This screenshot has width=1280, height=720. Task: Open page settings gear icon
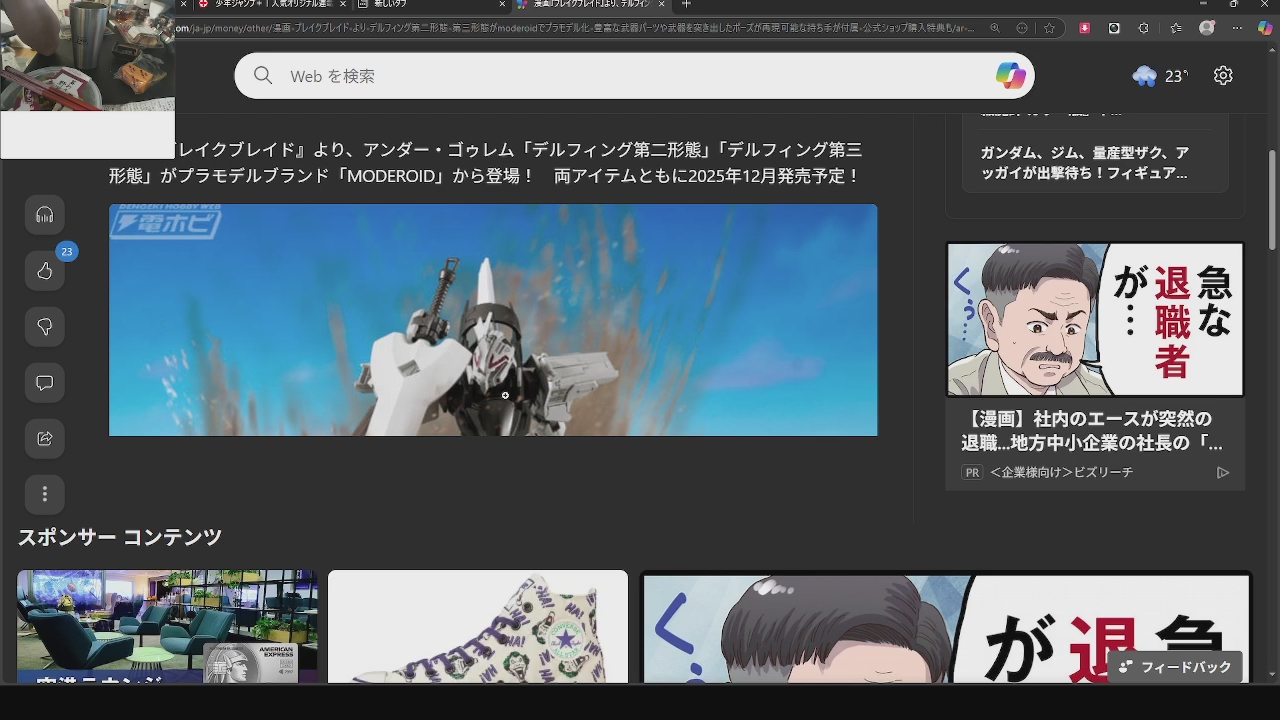point(1223,76)
